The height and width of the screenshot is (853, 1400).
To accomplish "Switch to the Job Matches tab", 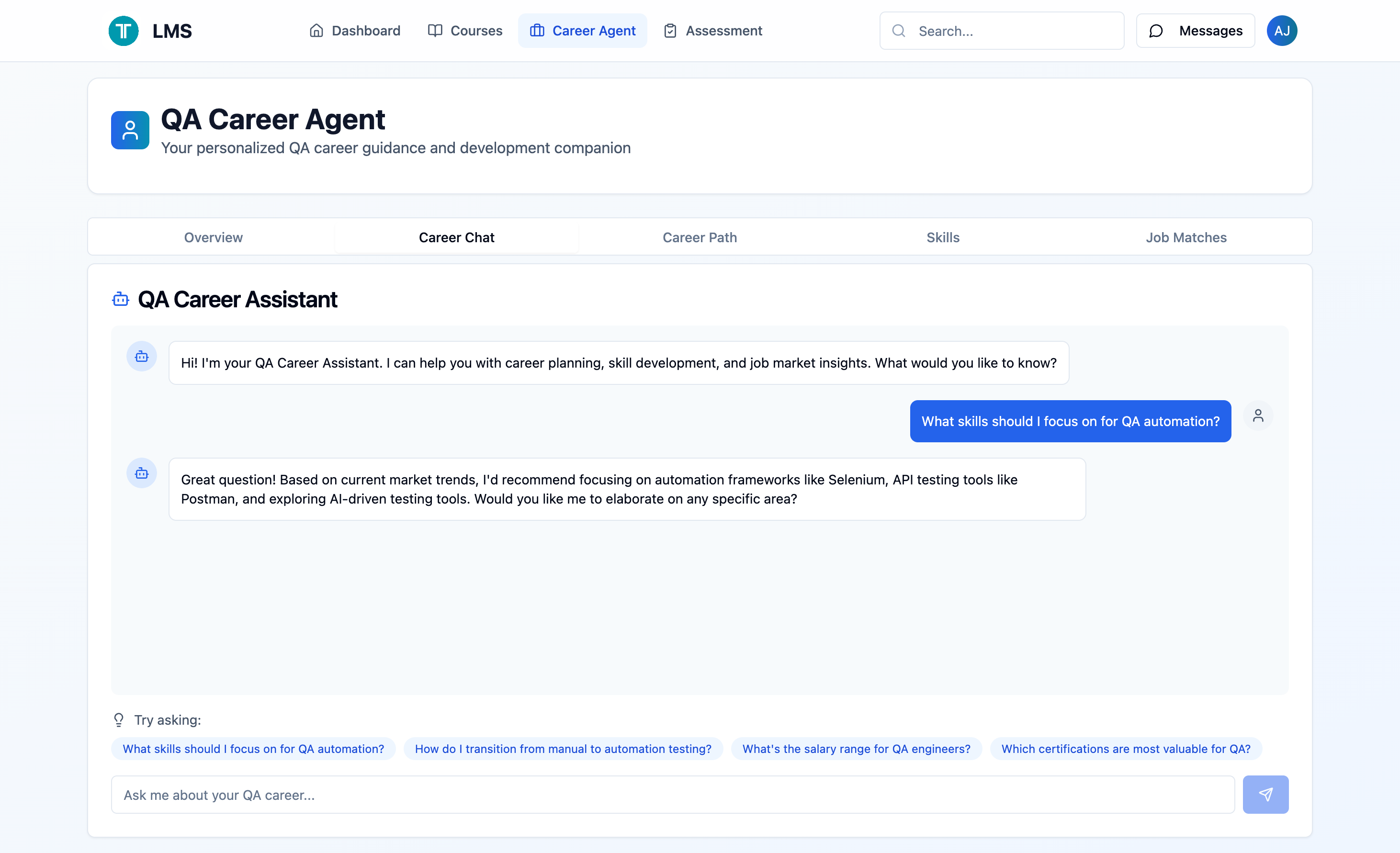I will [x=1186, y=237].
